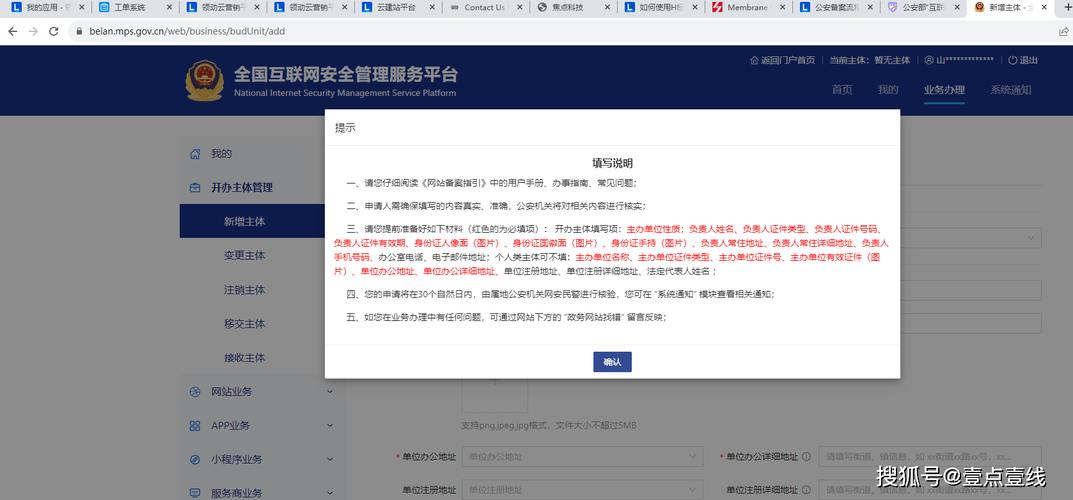This screenshot has width=1073, height=500.
Task: Click the 开办主体管理 briefcase icon
Action: pyautogui.click(x=195, y=187)
